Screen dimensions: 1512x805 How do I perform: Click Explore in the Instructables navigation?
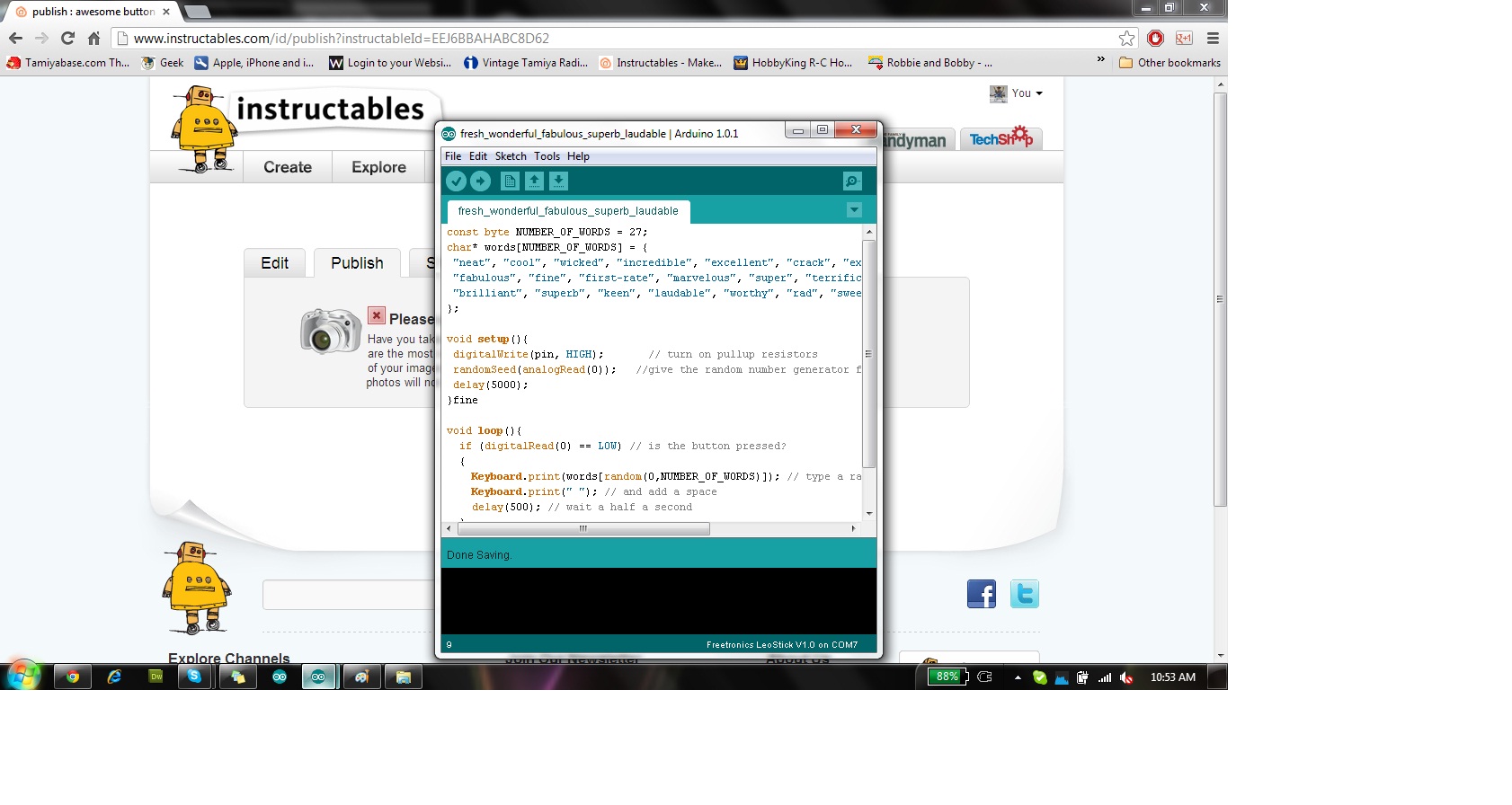[x=378, y=167]
